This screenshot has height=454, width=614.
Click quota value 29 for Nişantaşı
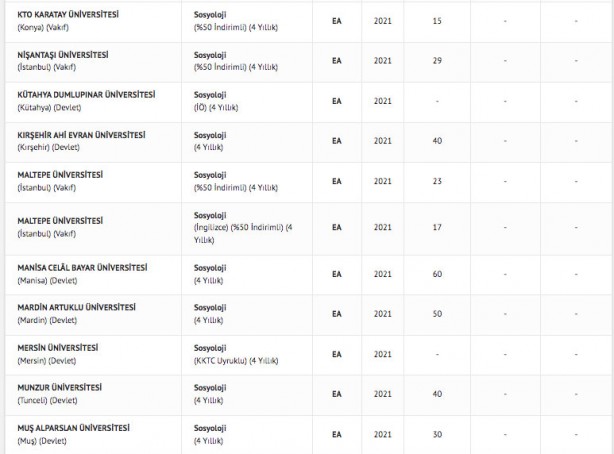[438, 61]
